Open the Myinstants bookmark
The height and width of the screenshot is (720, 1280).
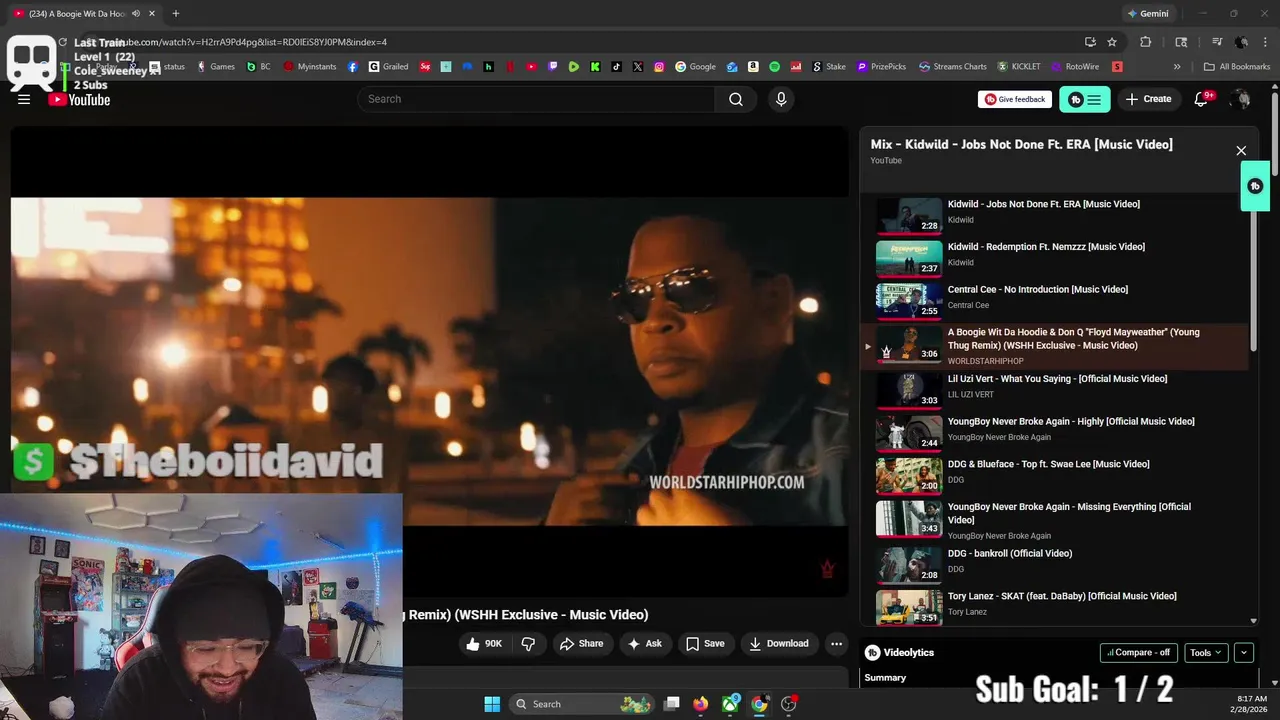[x=310, y=67]
